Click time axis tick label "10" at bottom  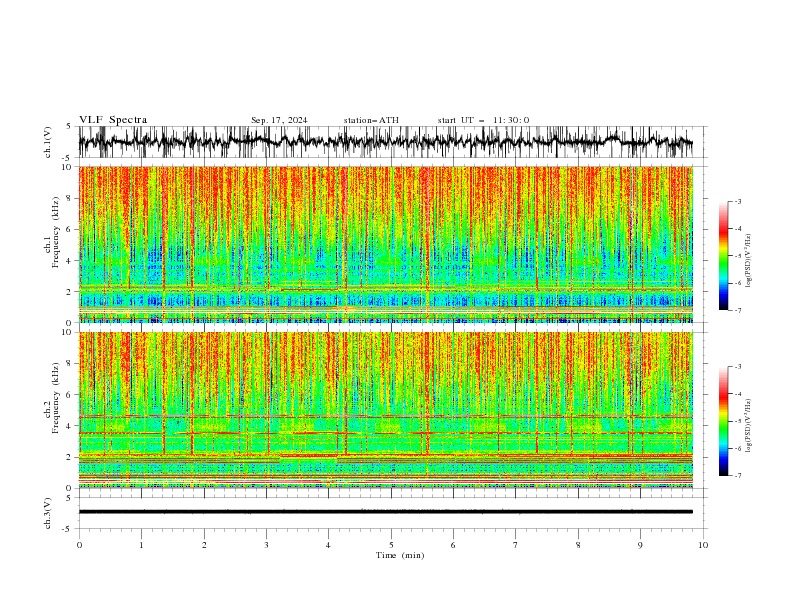pos(703,545)
